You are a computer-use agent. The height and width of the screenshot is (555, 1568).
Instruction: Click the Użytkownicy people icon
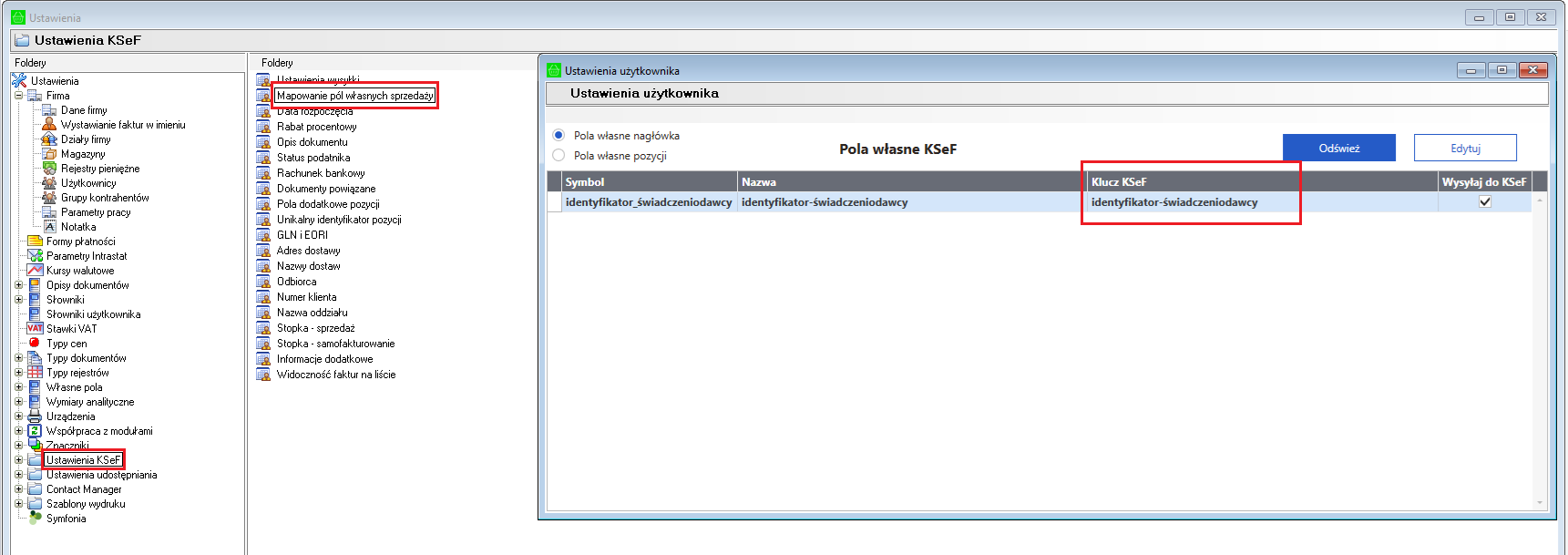coord(49,183)
